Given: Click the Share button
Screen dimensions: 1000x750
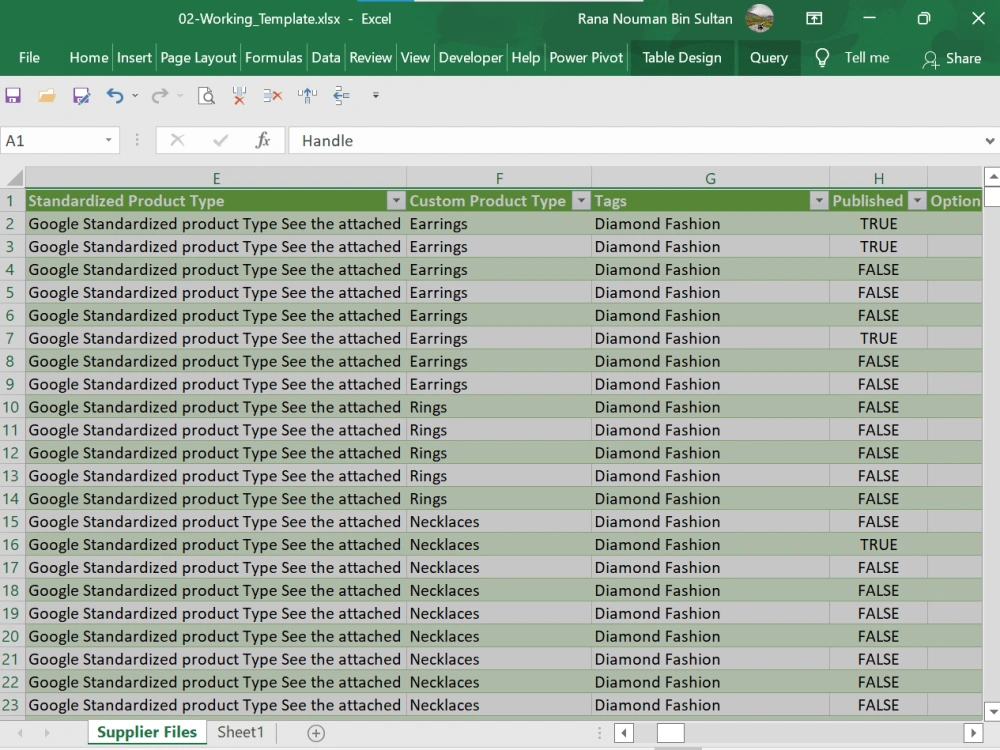Looking at the screenshot, I should tap(952, 59).
